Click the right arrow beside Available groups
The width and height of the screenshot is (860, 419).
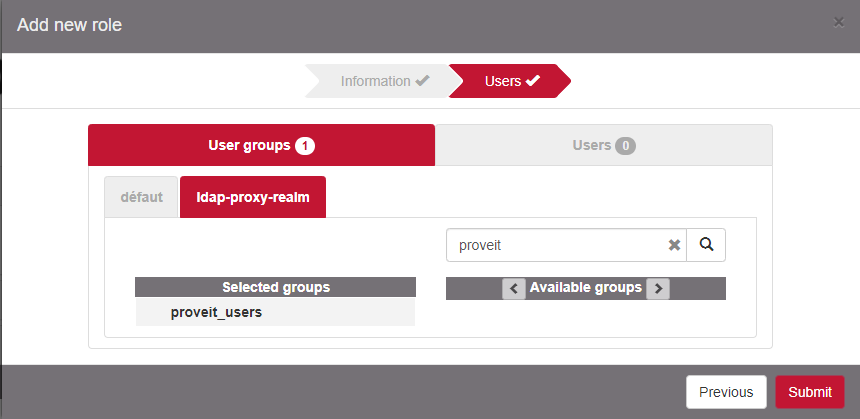657,289
